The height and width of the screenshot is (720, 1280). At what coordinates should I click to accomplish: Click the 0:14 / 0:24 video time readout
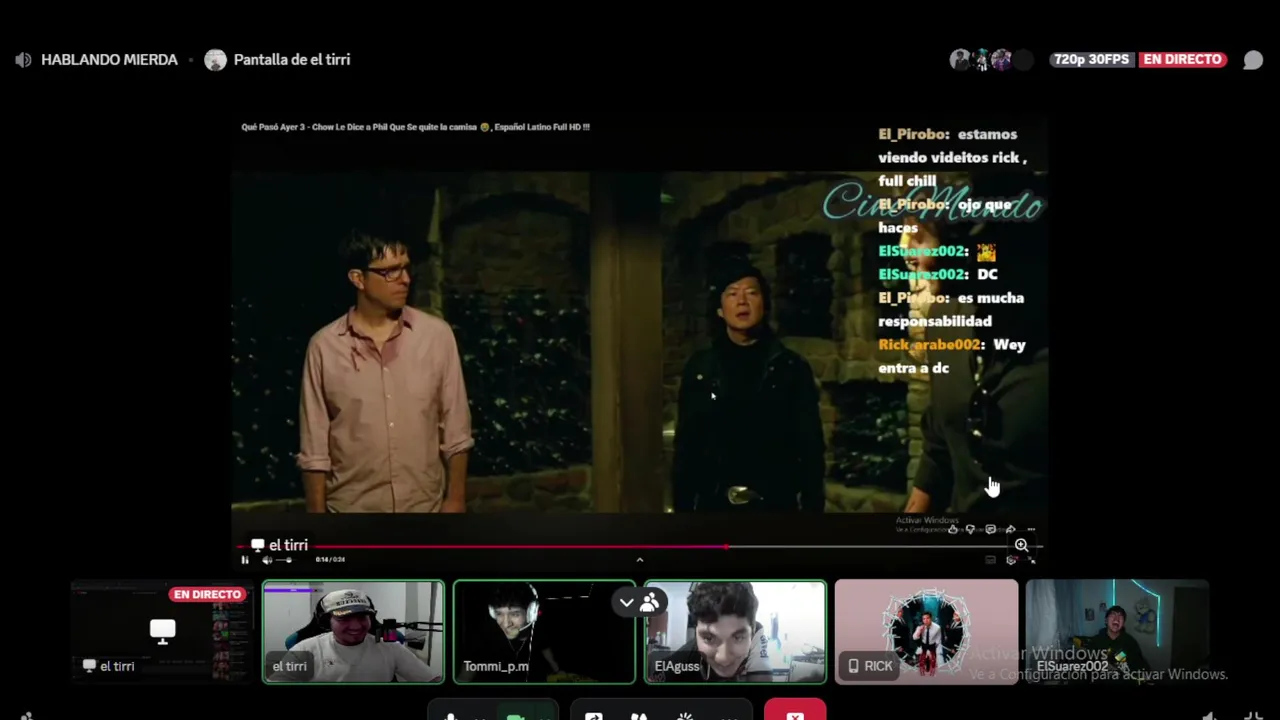pyautogui.click(x=330, y=560)
